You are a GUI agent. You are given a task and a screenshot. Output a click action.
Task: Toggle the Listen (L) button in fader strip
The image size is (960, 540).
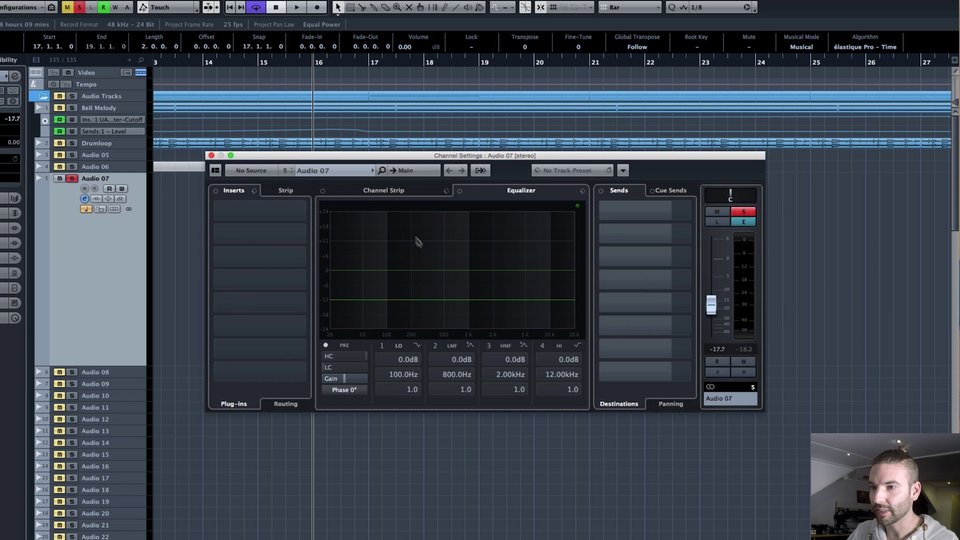coord(717,222)
